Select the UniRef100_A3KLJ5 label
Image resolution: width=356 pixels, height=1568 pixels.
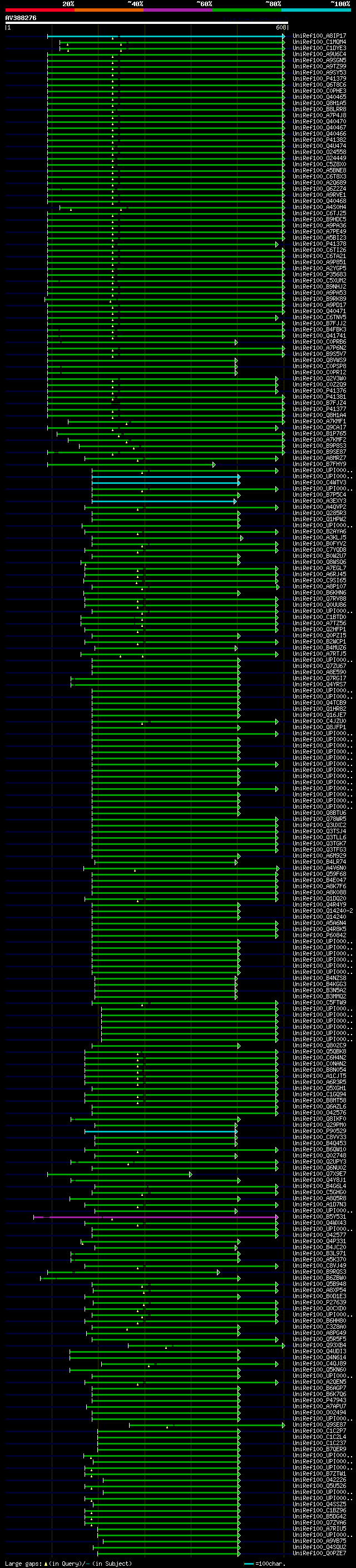(319, 537)
